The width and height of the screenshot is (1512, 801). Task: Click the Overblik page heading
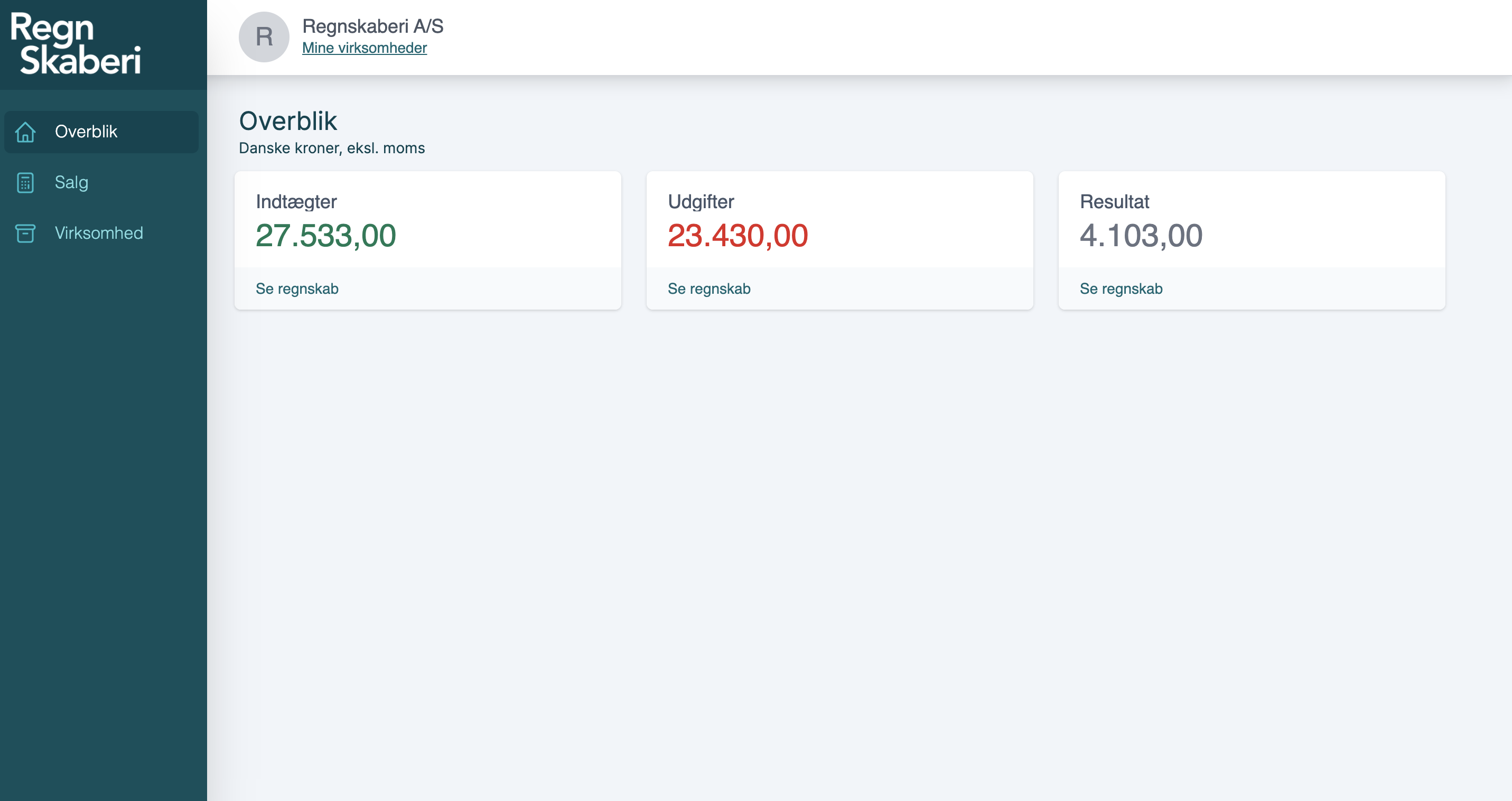tap(287, 122)
